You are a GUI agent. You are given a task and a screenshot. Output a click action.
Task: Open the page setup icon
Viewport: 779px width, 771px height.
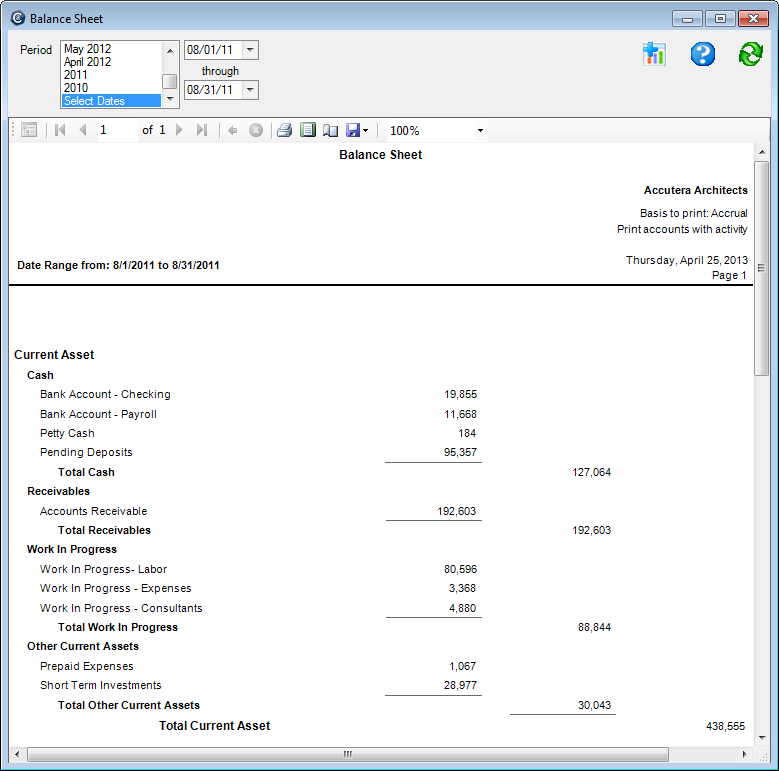pos(330,130)
